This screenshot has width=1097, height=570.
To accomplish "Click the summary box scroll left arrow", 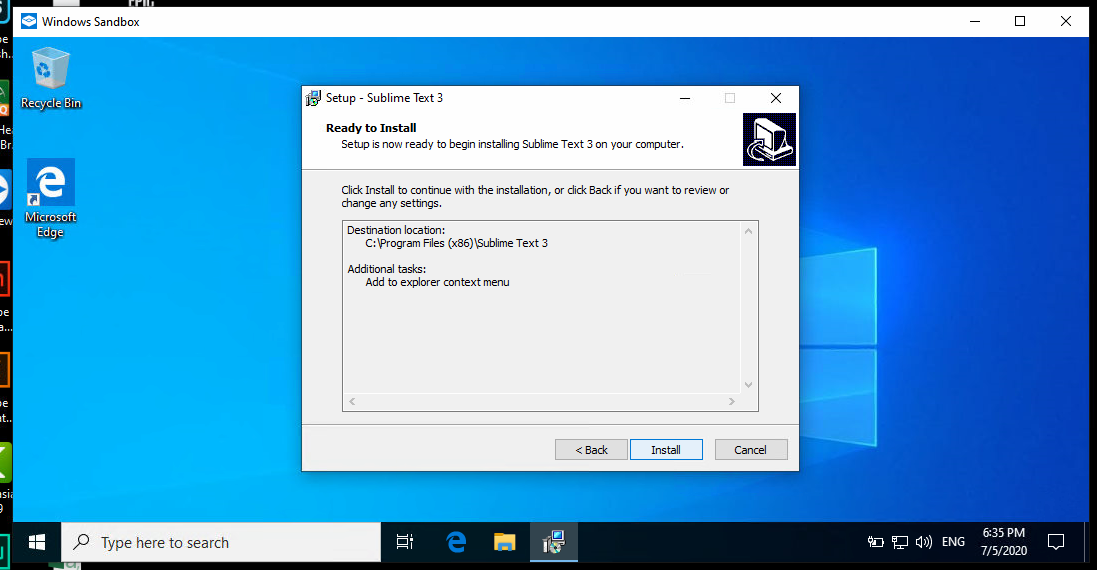I will click(352, 401).
